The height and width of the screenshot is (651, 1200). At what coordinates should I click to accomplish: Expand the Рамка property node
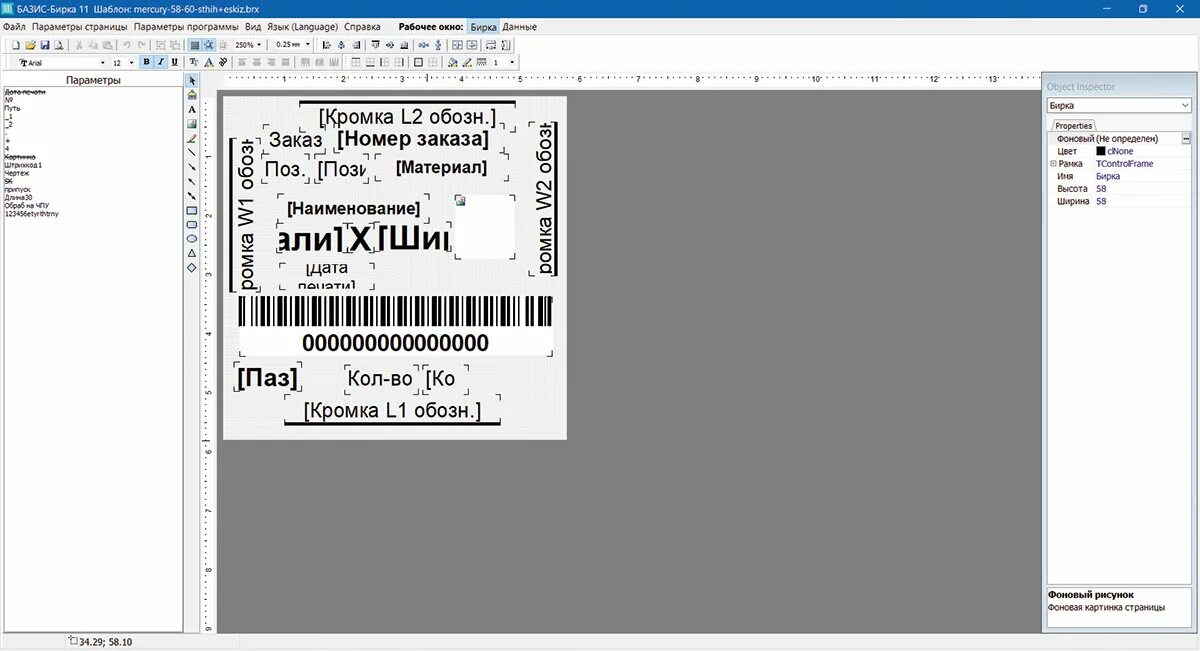1053,163
